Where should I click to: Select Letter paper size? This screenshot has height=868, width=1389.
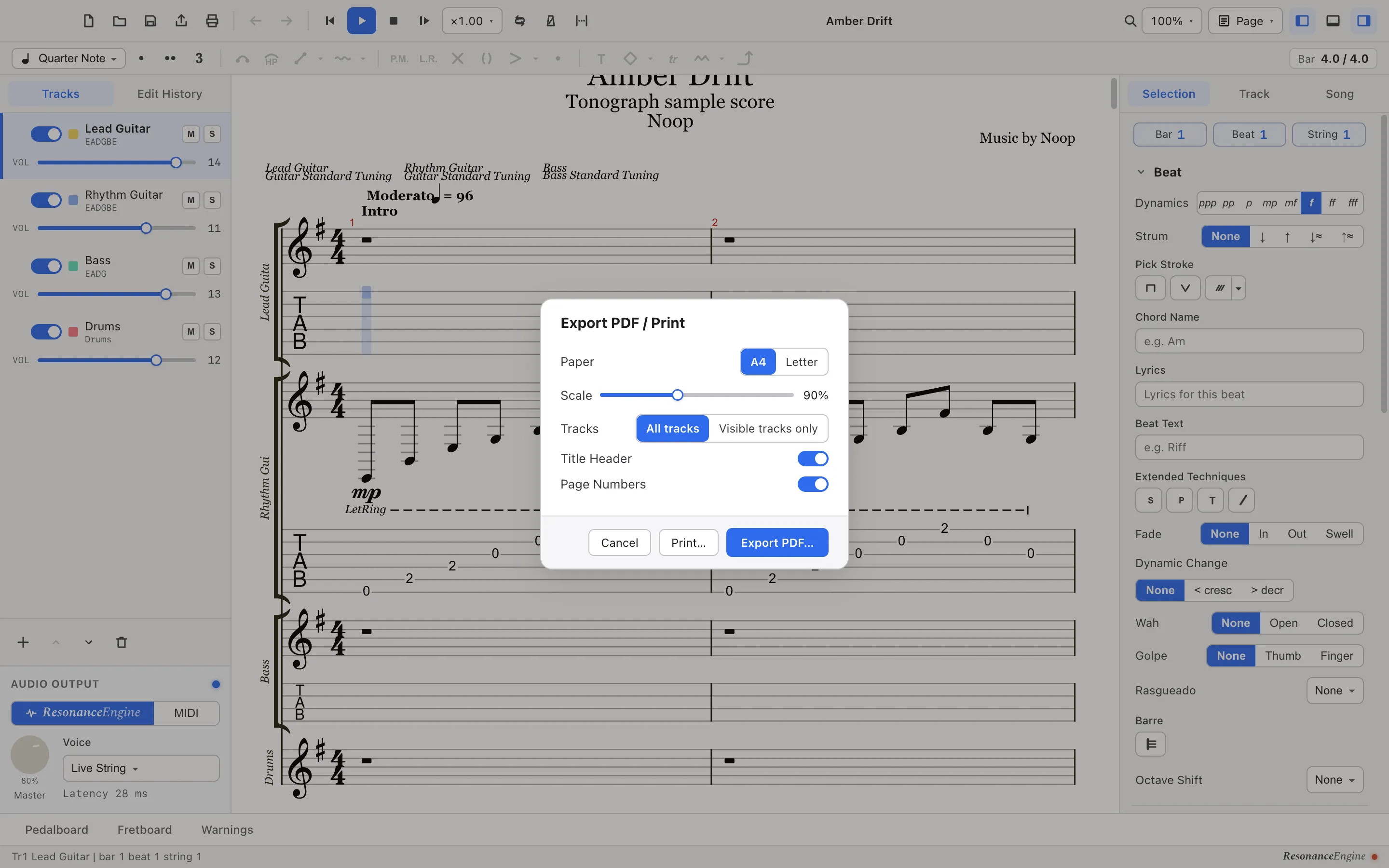click(x=801, y=362)
